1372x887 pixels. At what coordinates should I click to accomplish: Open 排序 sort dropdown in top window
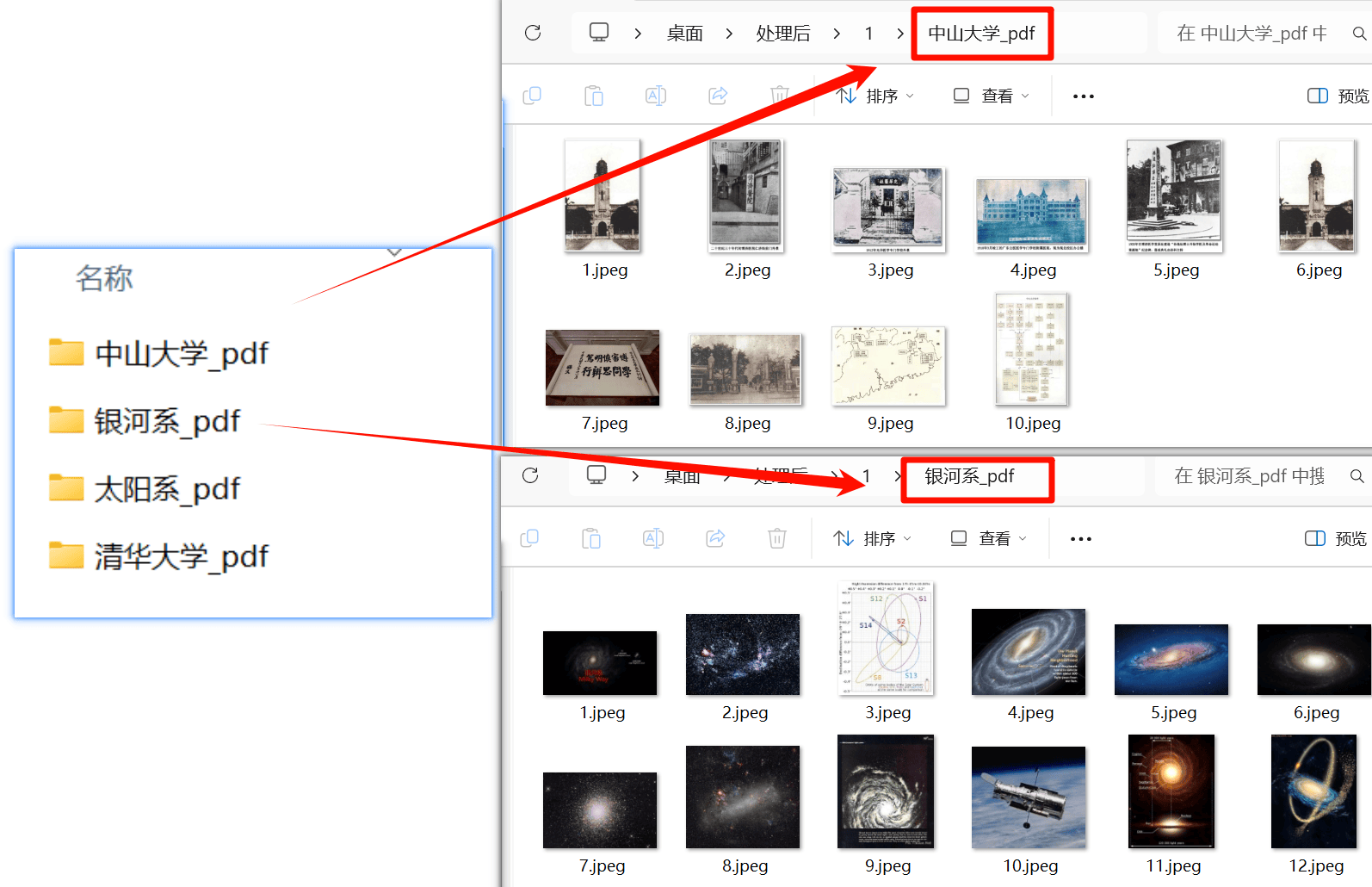click(875, 96)
